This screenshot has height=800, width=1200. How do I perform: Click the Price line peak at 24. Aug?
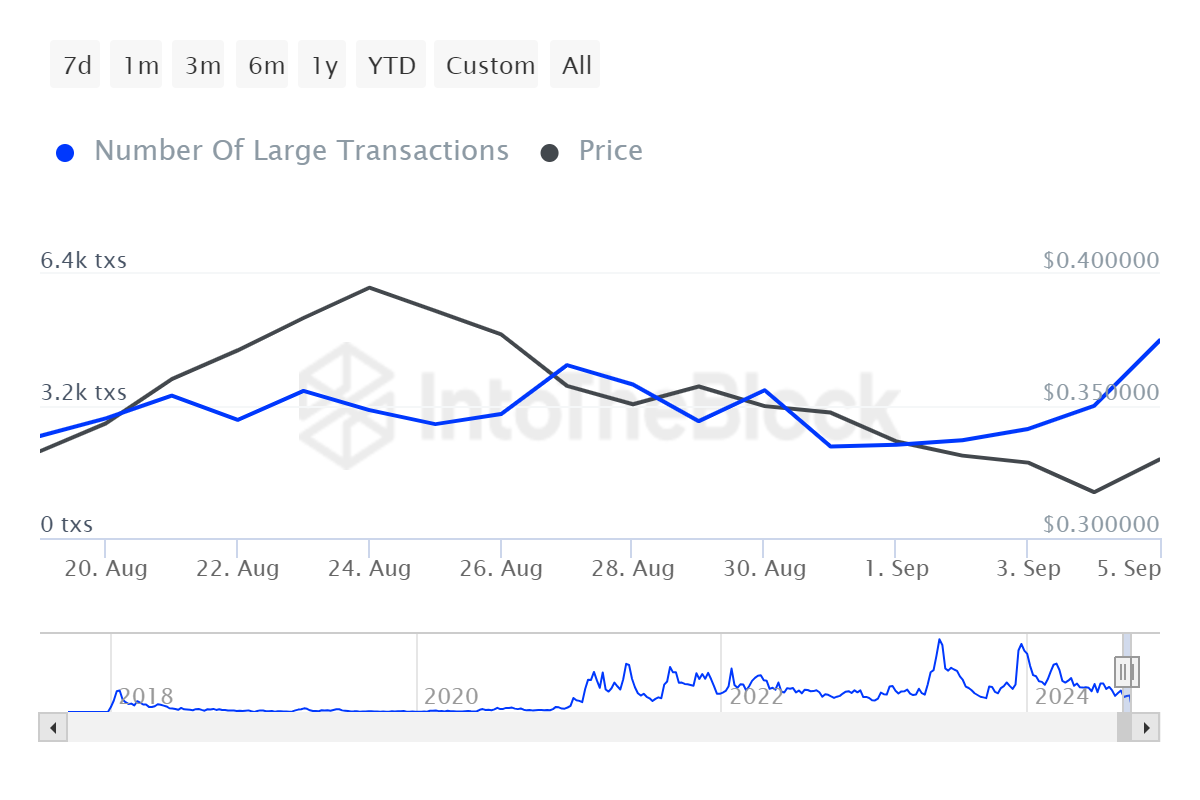pos(369,288)
